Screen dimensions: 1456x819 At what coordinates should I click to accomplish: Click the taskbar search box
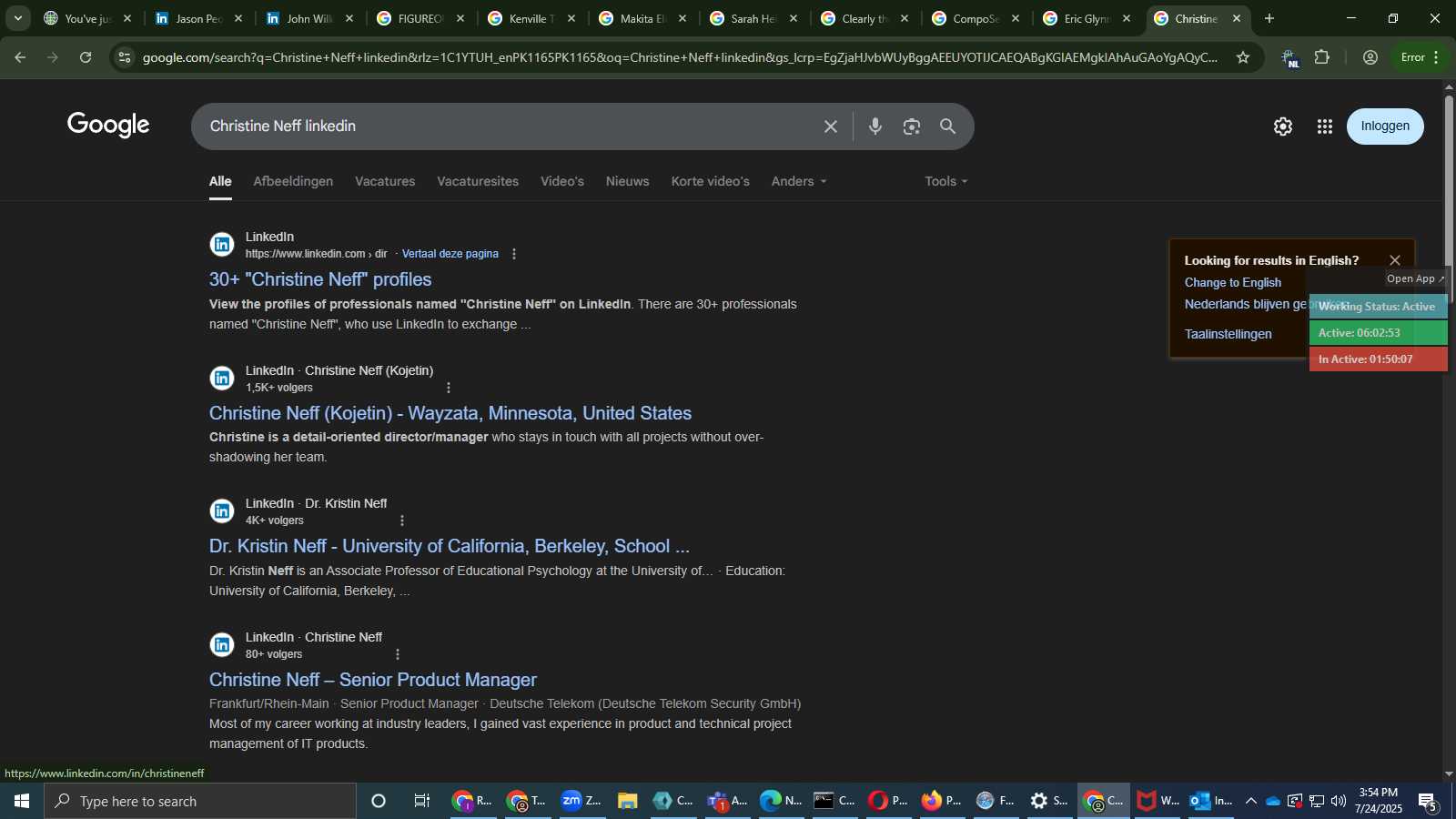tap(200, 801)
